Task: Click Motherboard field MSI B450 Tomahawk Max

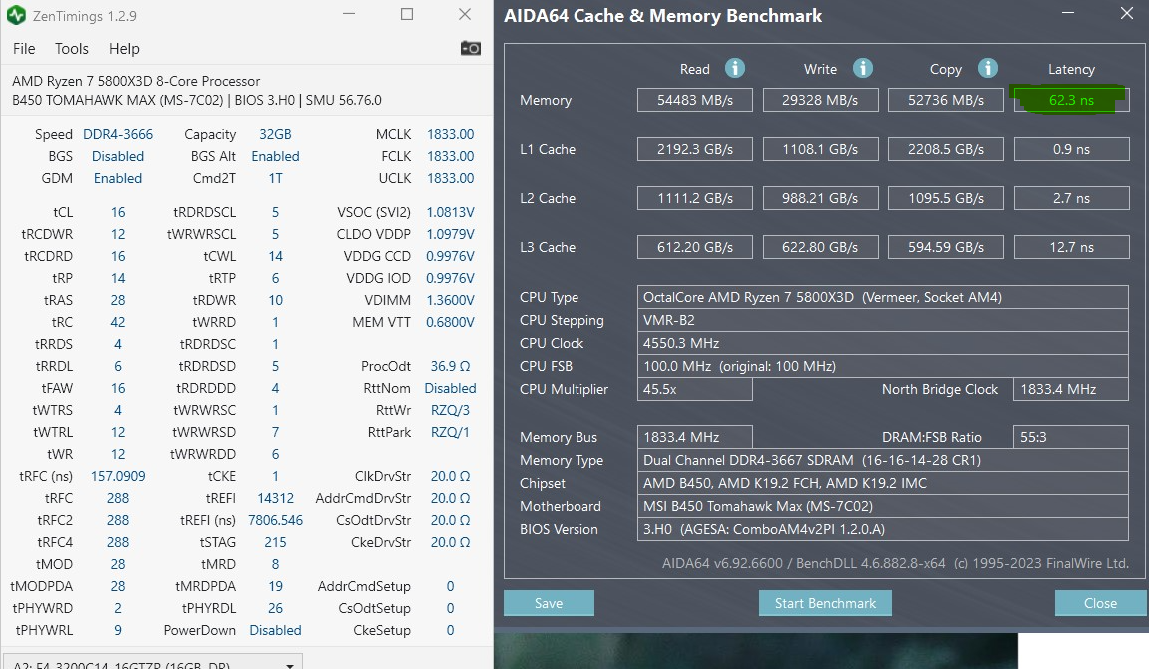Action: click(x=883, y=506)
